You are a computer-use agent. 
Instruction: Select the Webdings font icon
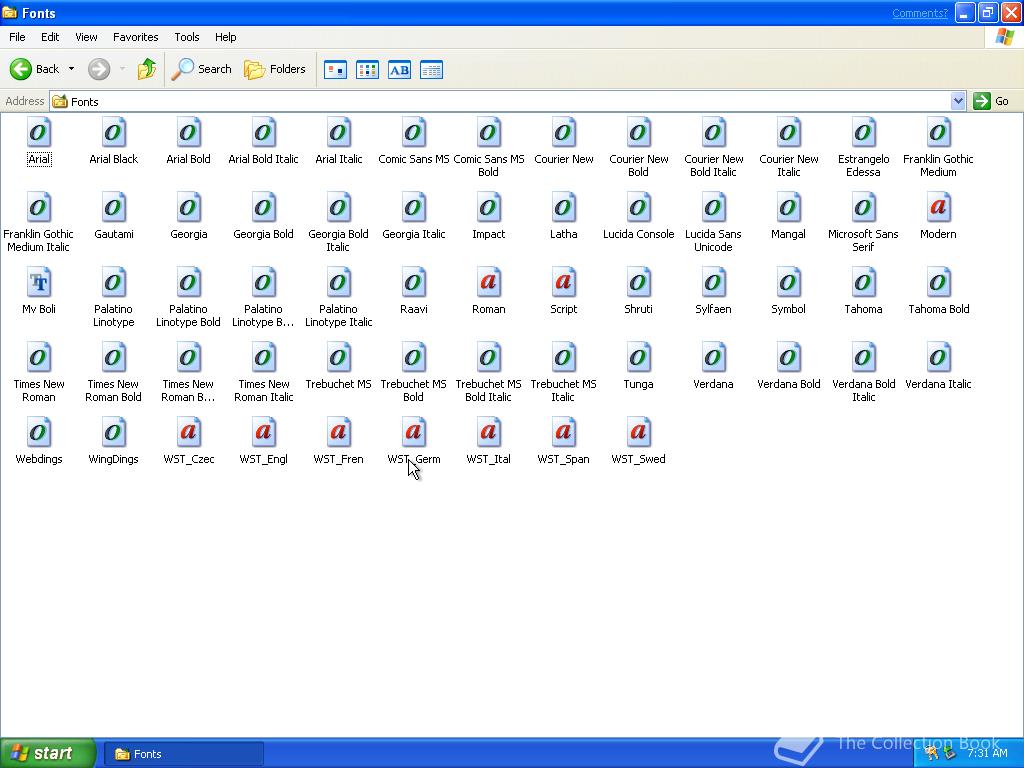[x=39, y=433]
